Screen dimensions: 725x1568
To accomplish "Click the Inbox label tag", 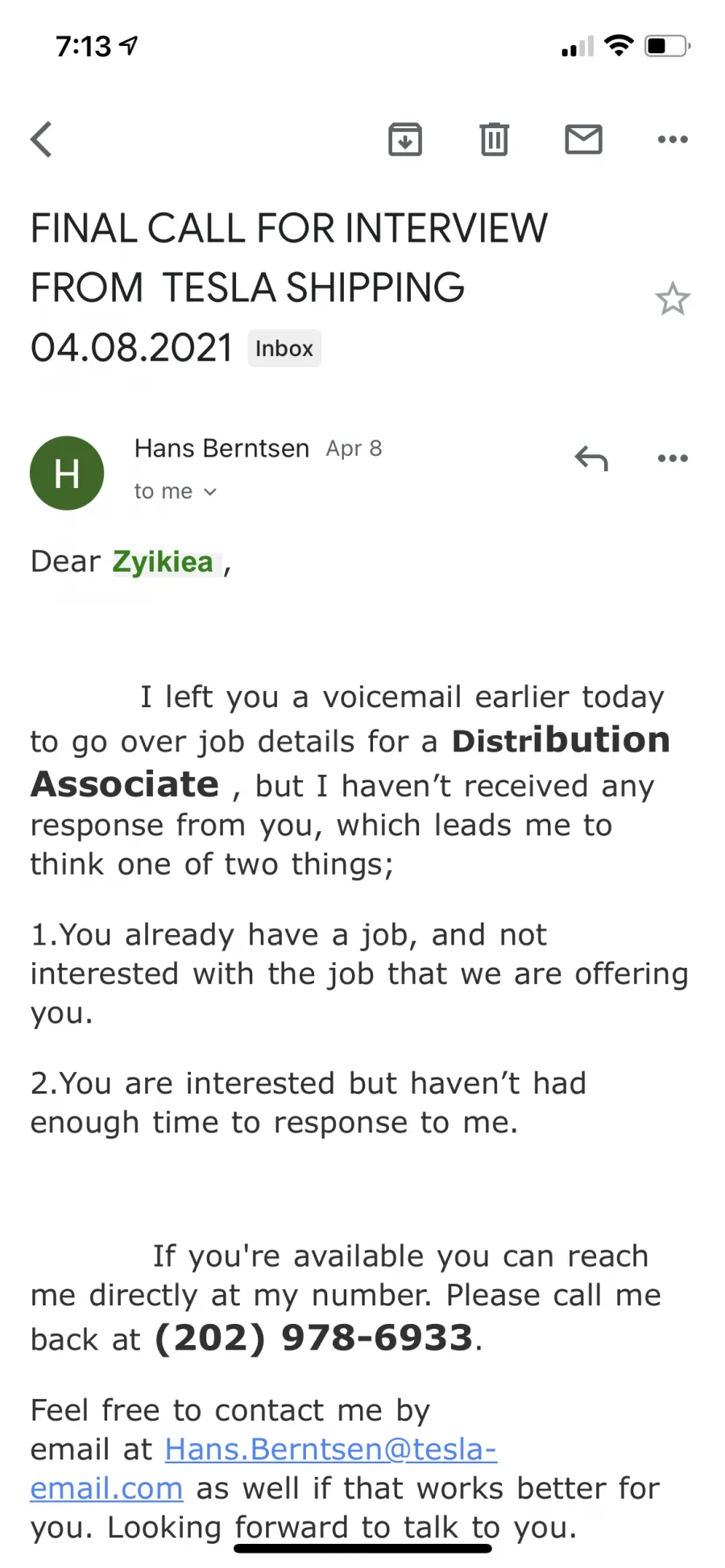I will coord(284,349).
